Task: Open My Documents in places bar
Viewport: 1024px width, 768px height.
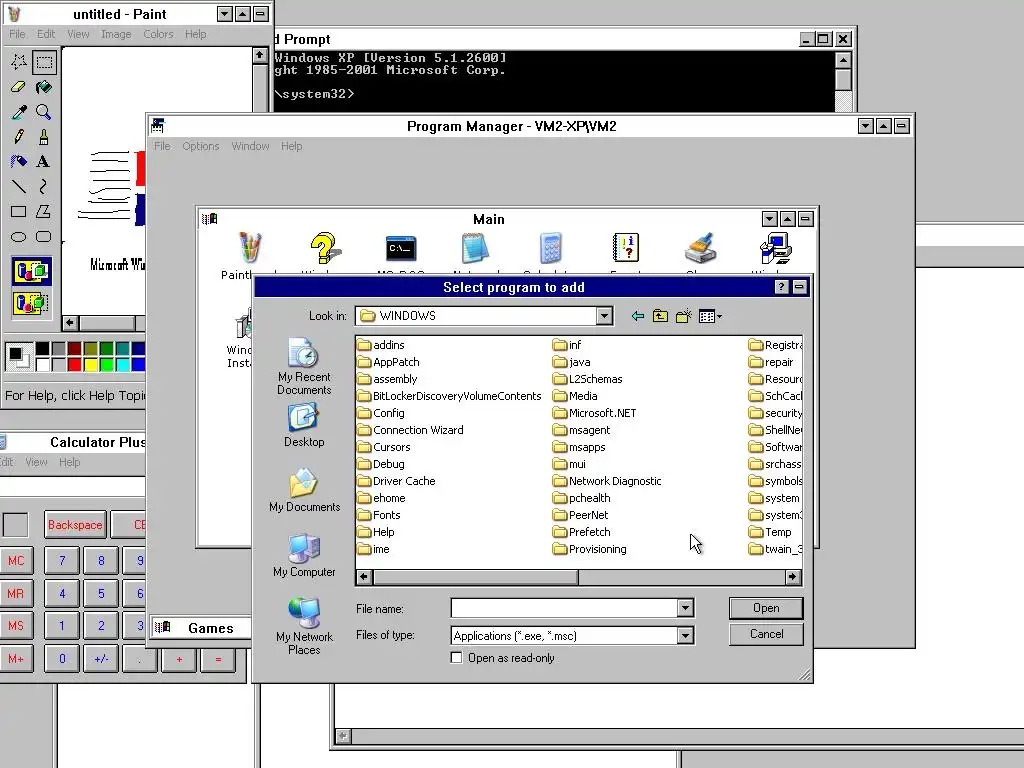Action: coord(304,490)
